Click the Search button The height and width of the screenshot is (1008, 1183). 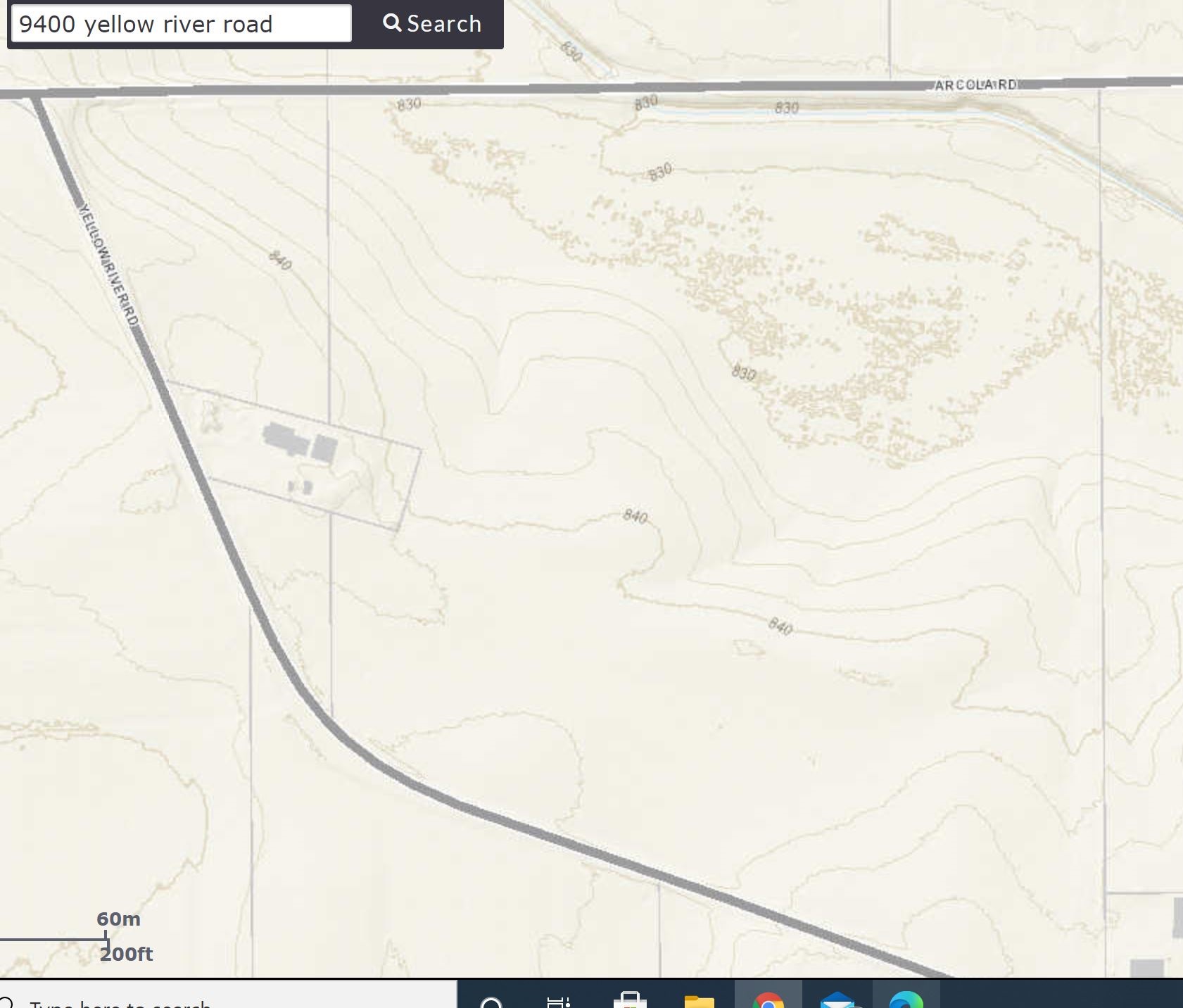(x=431, y=23)
